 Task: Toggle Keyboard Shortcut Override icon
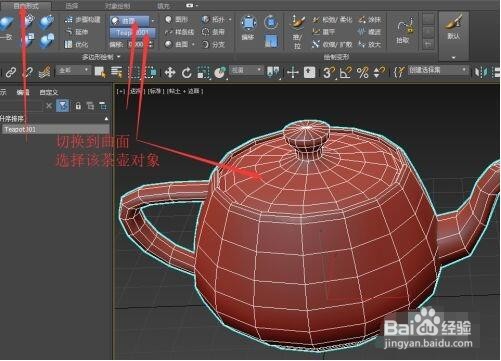click(x=310, y=72)
